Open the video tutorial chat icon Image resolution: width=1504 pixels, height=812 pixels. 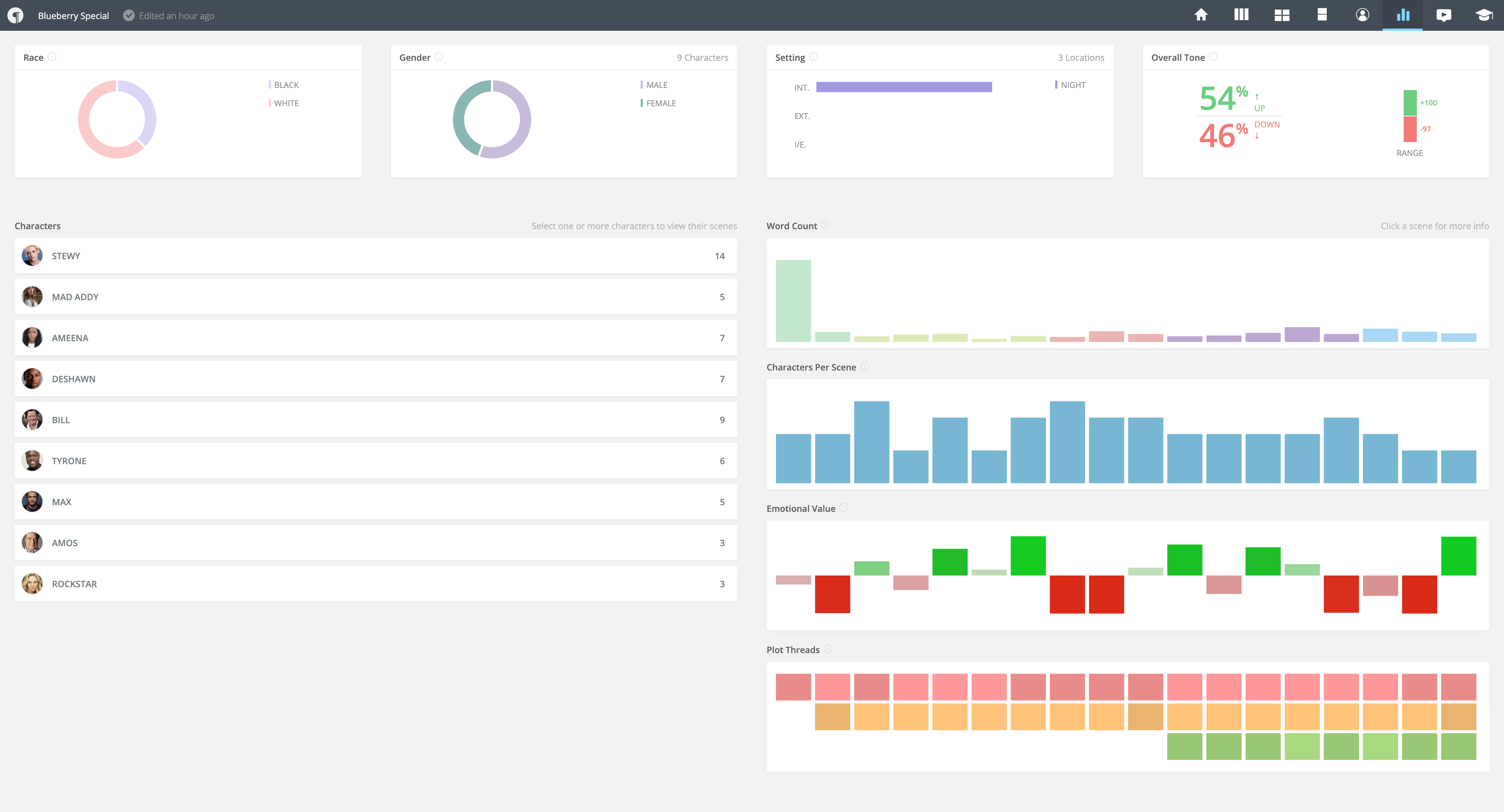click(x=1443, y=15)
